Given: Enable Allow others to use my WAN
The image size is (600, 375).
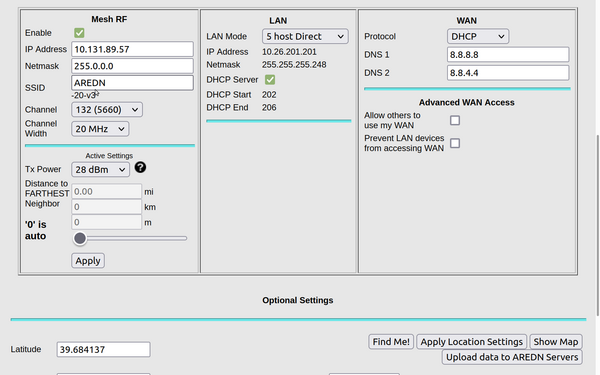Looking at the screenshot, I should click(x=455, y=121).
